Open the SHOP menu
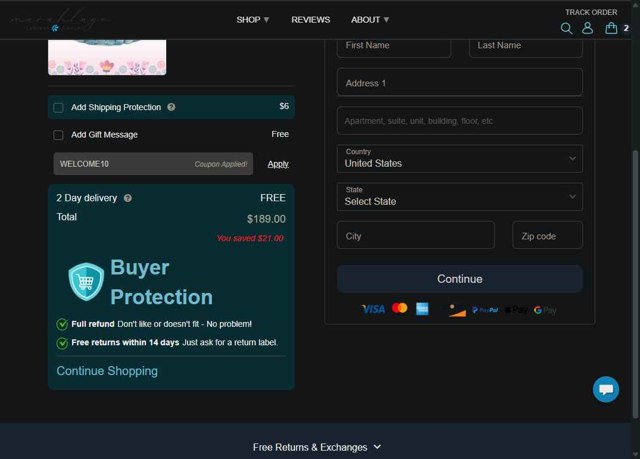The height and width of the screenshot is (459, 640). (x=253, y=20)
